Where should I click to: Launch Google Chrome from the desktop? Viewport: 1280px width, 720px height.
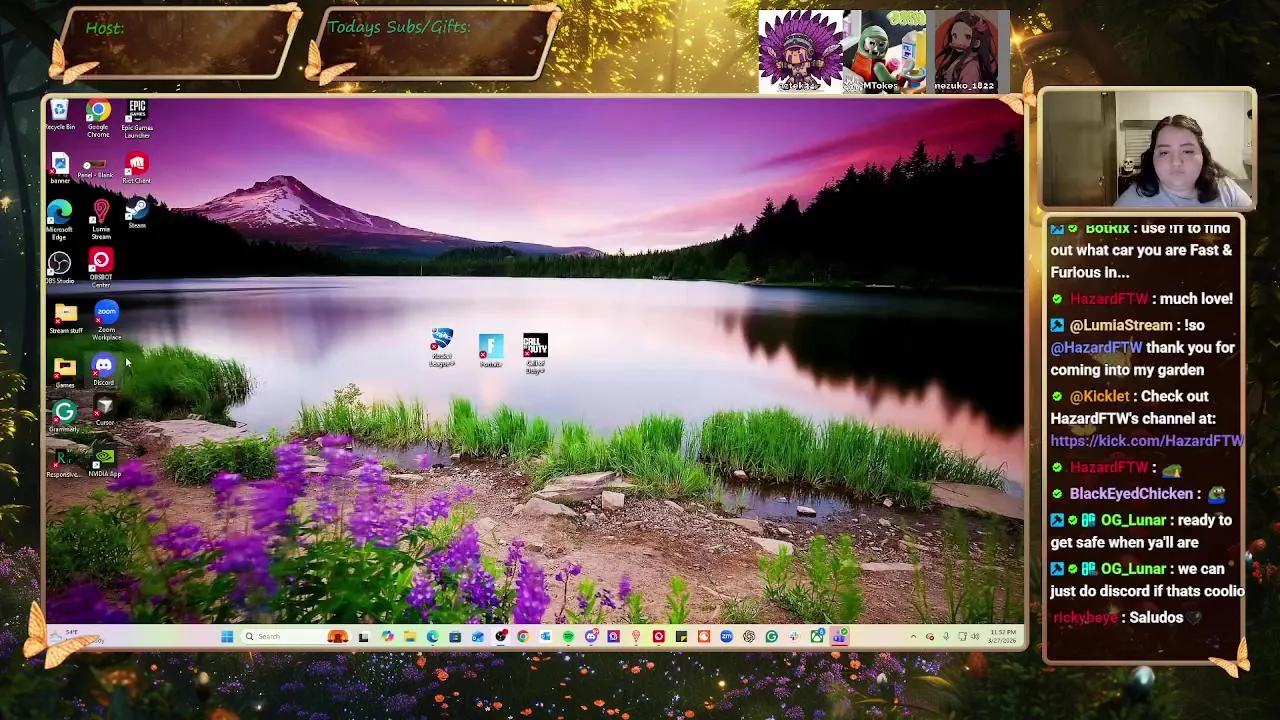tap(98, 117)
